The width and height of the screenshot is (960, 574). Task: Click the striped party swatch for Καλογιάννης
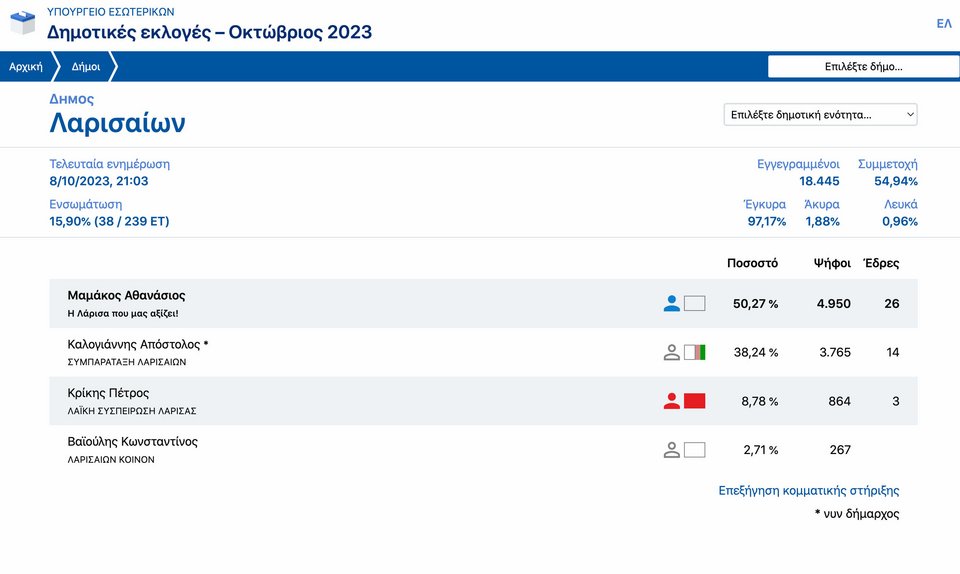pyautogui.click(x=694, y=352)
